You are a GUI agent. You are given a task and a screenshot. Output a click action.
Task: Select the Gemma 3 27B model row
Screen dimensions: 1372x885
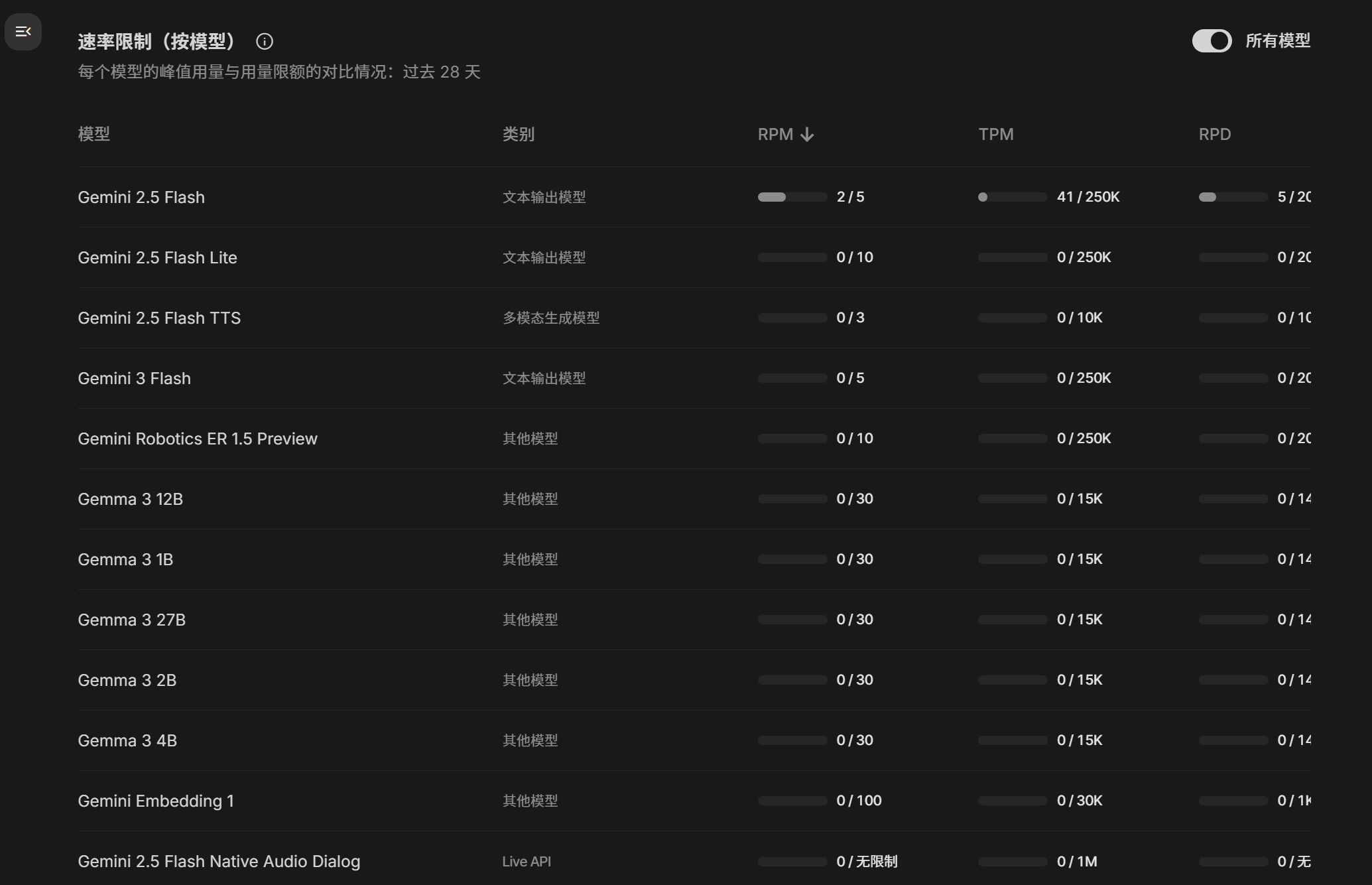pyautogui.click(x=131, y=620)
